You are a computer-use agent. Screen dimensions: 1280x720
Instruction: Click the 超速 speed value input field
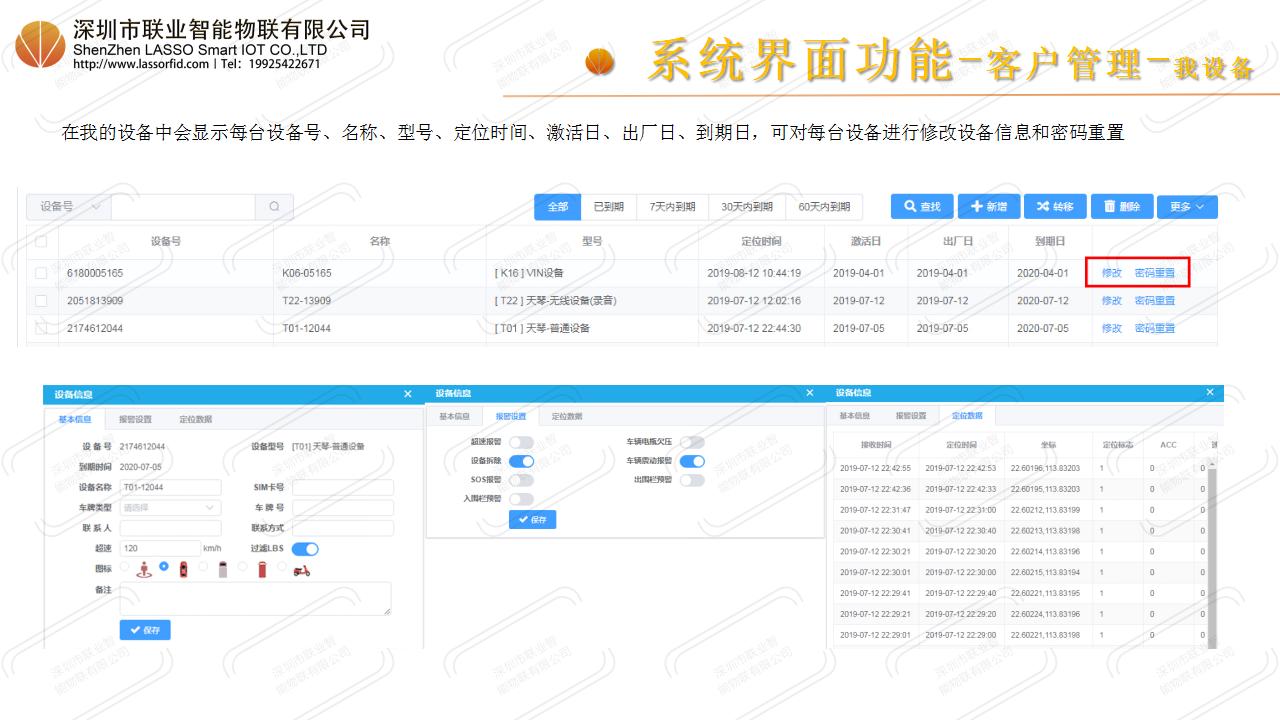(158, 548)
